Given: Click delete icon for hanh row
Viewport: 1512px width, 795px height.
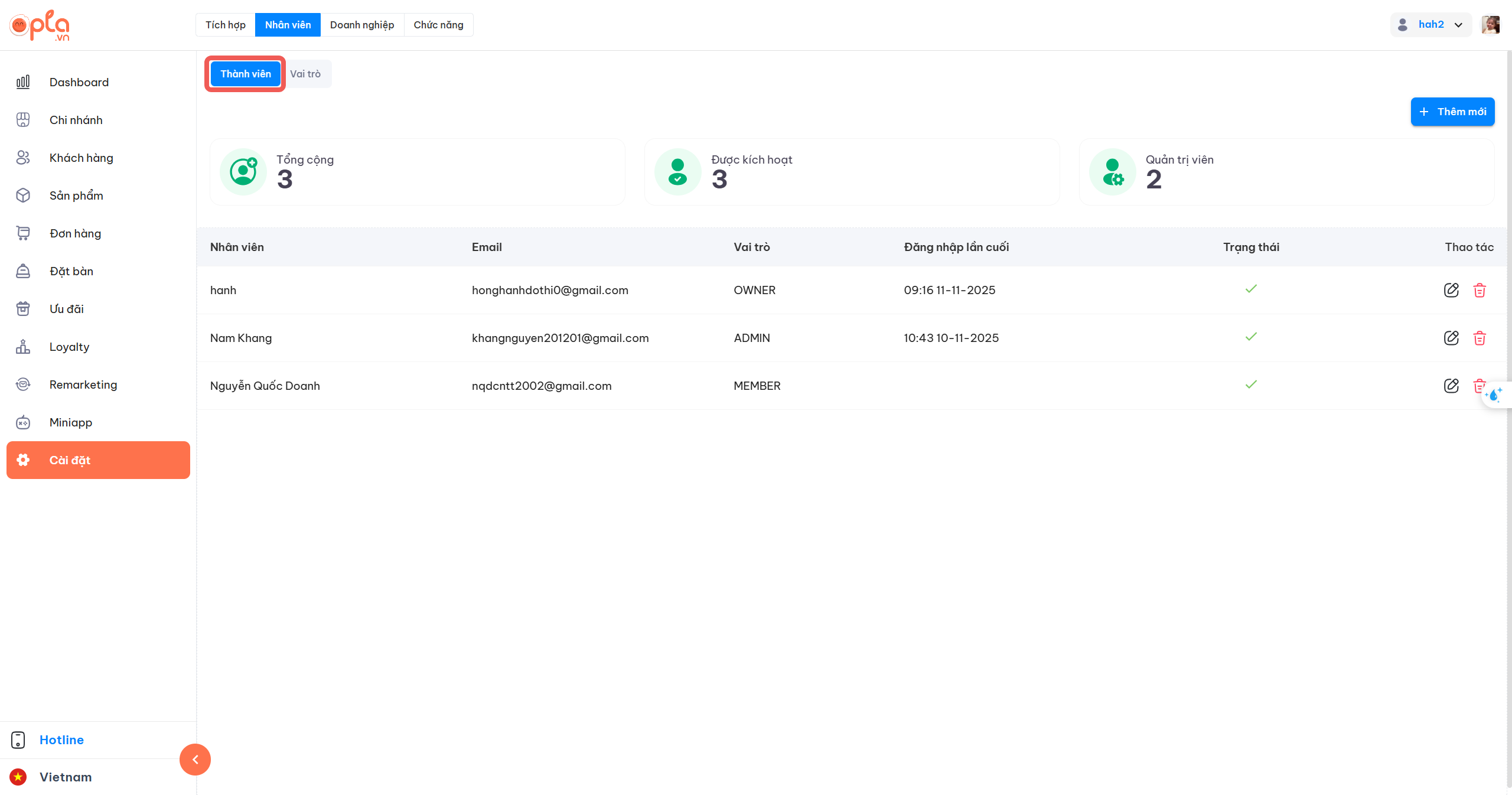Looking at the screenshot, I should 1479,290.
